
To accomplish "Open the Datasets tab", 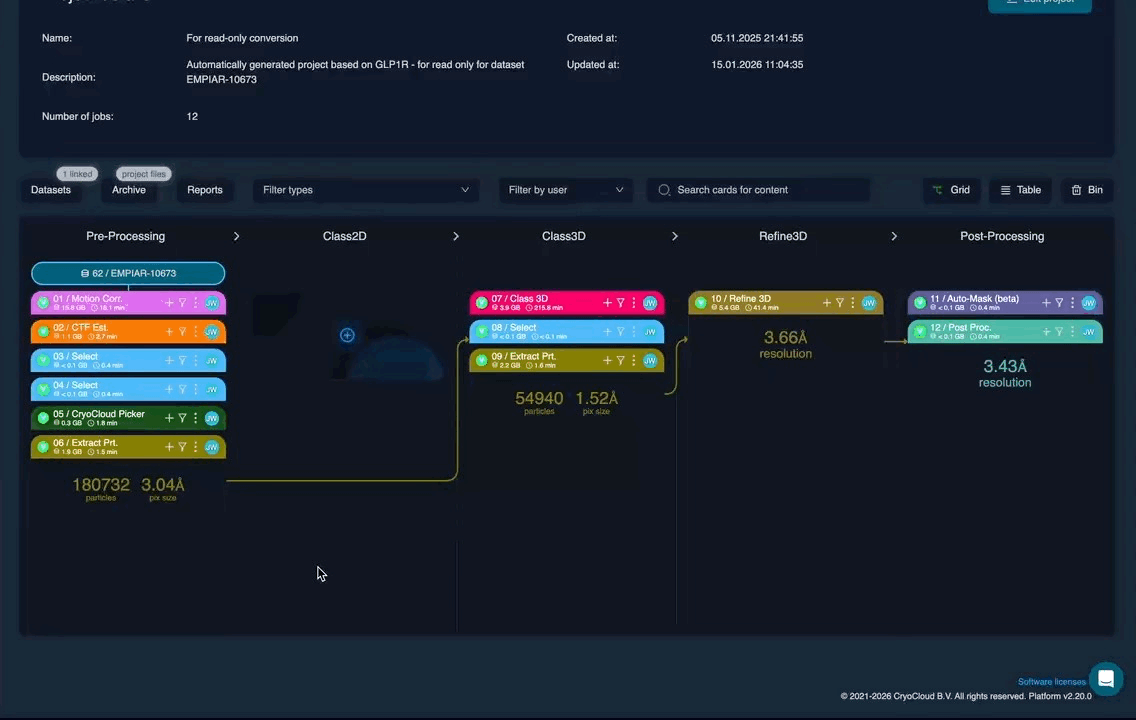I will click(x=51, y=190).
